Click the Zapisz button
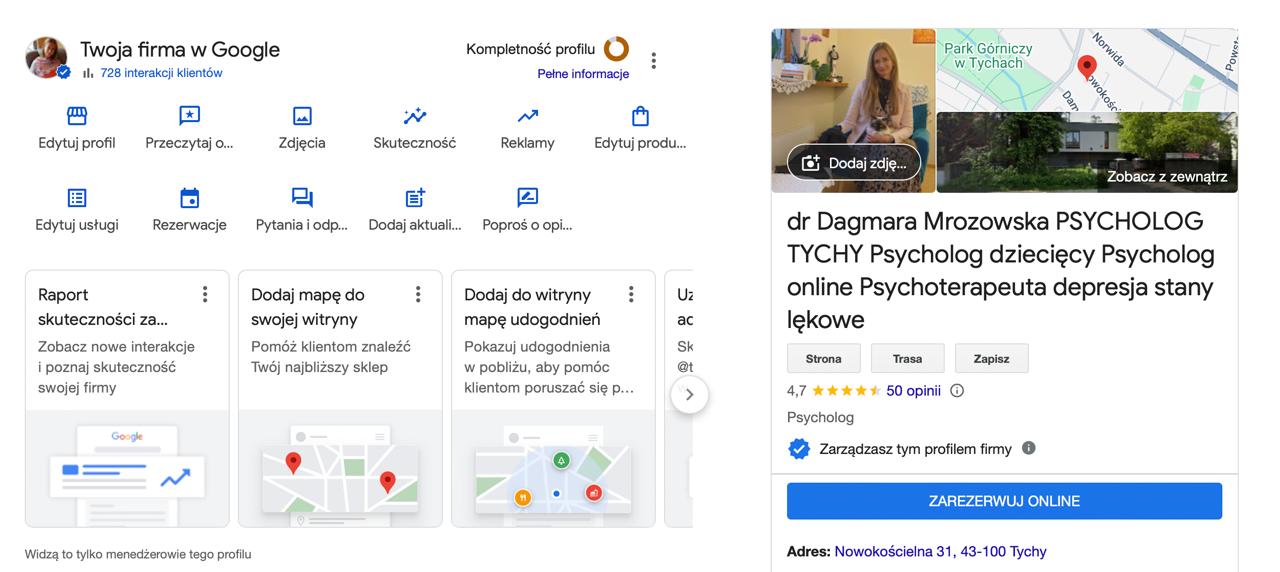The width and height of the screenshot is (1280, 572). pos(992,358)
